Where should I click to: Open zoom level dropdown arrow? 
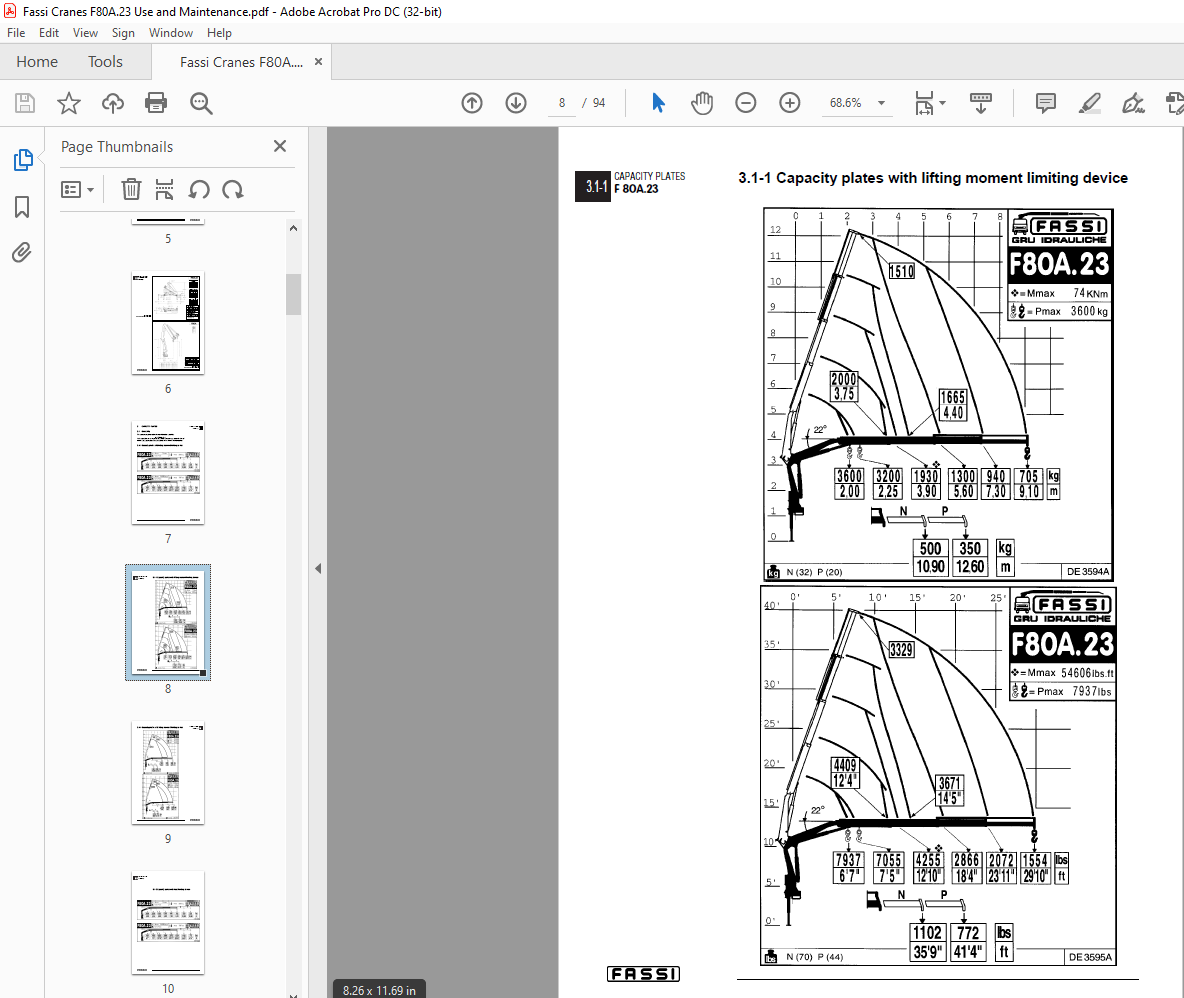[881, 103]
